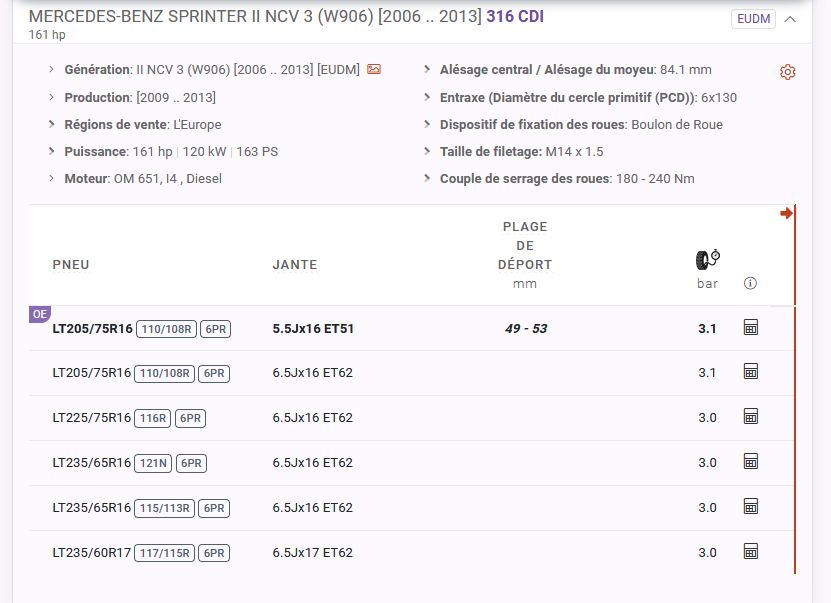
Task: Click the OE badge on first row
Action: coord(39,314)
